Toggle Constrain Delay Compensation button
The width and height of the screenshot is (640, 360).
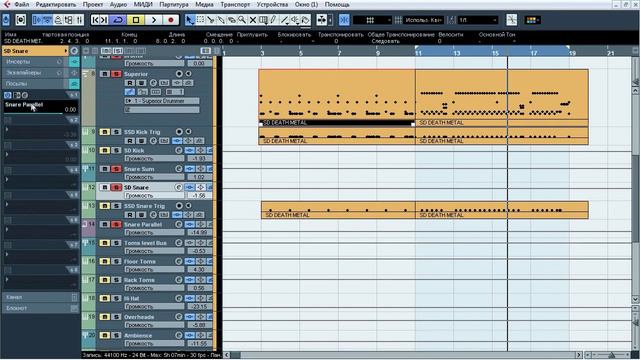[x=20, y=20]
